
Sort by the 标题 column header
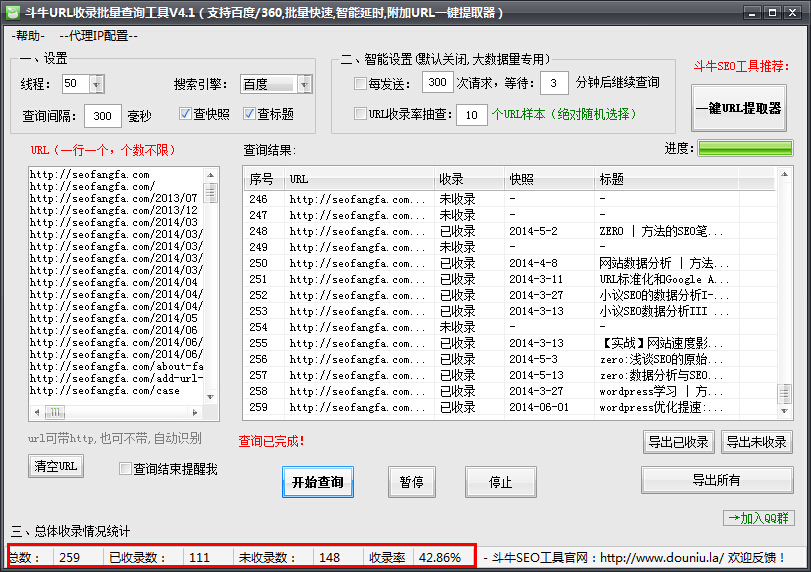[667, 179]
